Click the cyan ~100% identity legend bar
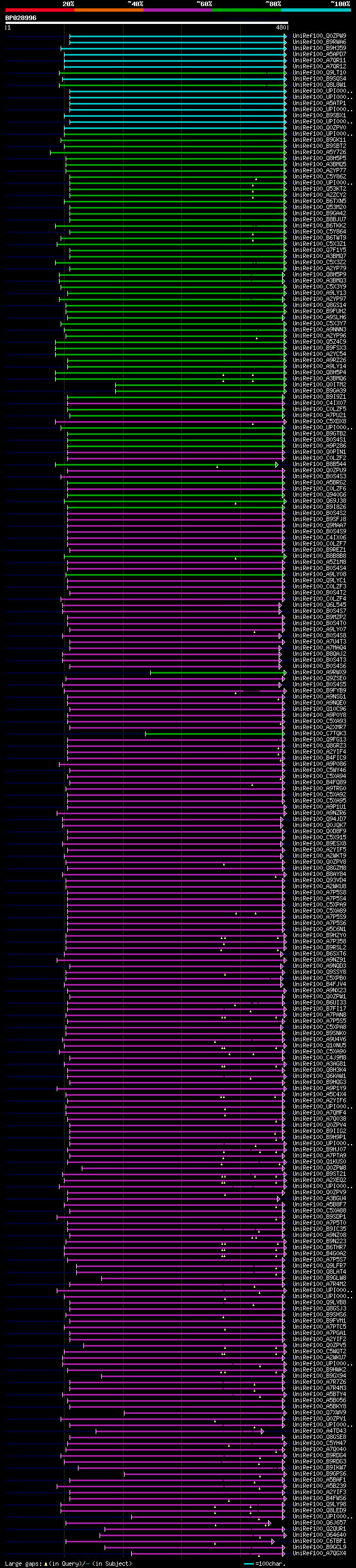 316,10
